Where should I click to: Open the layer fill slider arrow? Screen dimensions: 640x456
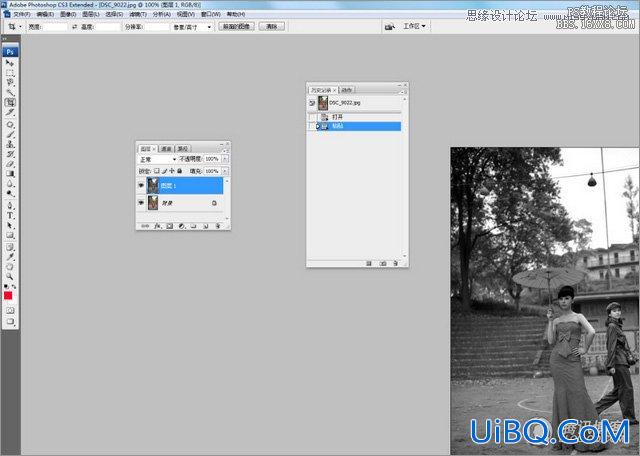(x=225, y=171)
